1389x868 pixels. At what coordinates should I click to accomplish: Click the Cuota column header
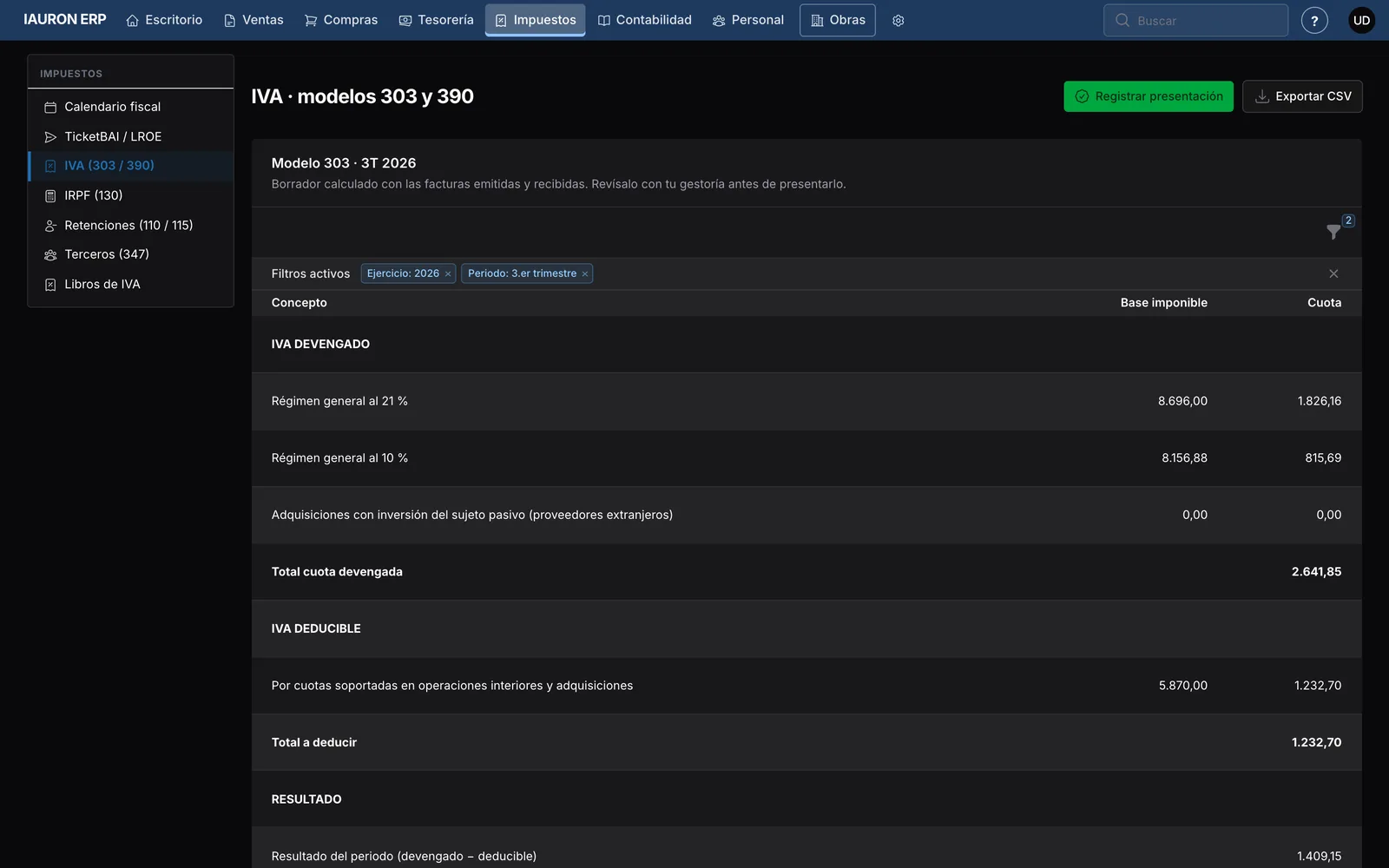pyautogui.click(x=1324, y=303)
